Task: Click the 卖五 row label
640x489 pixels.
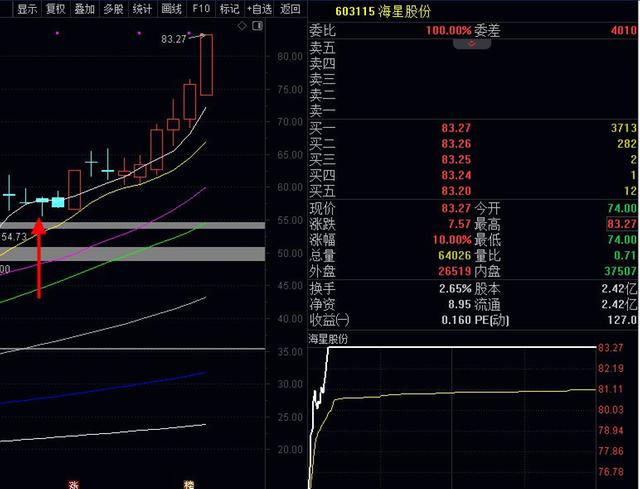Action: [x=322, y=48]
